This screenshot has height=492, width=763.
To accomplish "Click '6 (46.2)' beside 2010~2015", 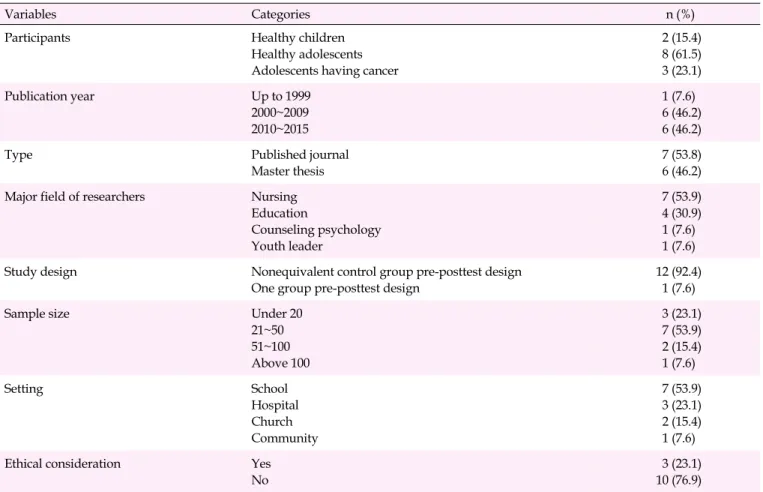I will coord(681,129).
